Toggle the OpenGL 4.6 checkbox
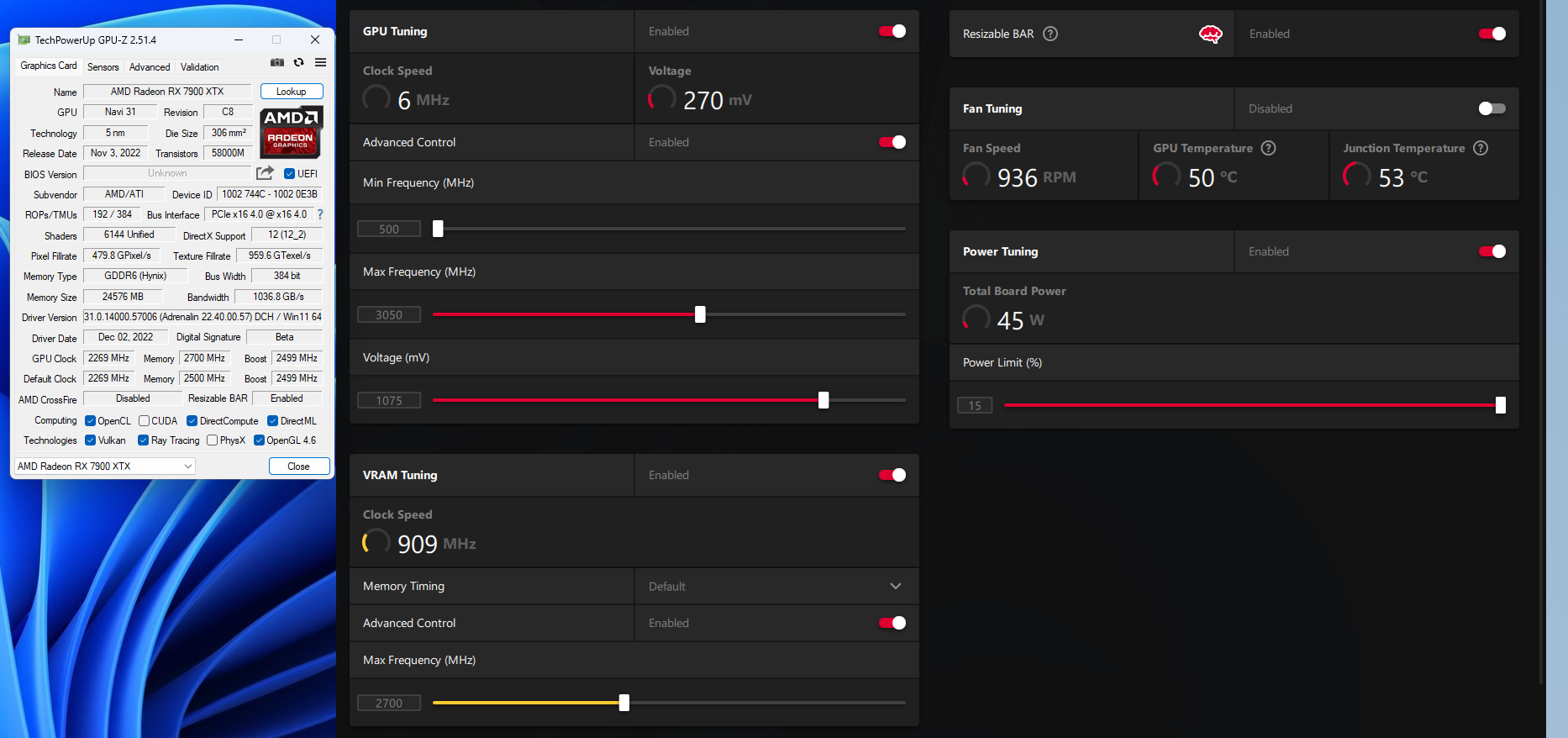 (x=259, y=440)
